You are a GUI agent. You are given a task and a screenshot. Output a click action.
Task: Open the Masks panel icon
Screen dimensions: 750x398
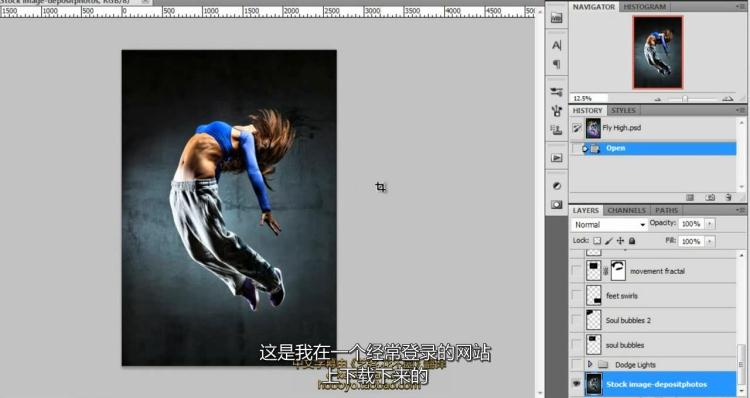[x=557, y=205]
